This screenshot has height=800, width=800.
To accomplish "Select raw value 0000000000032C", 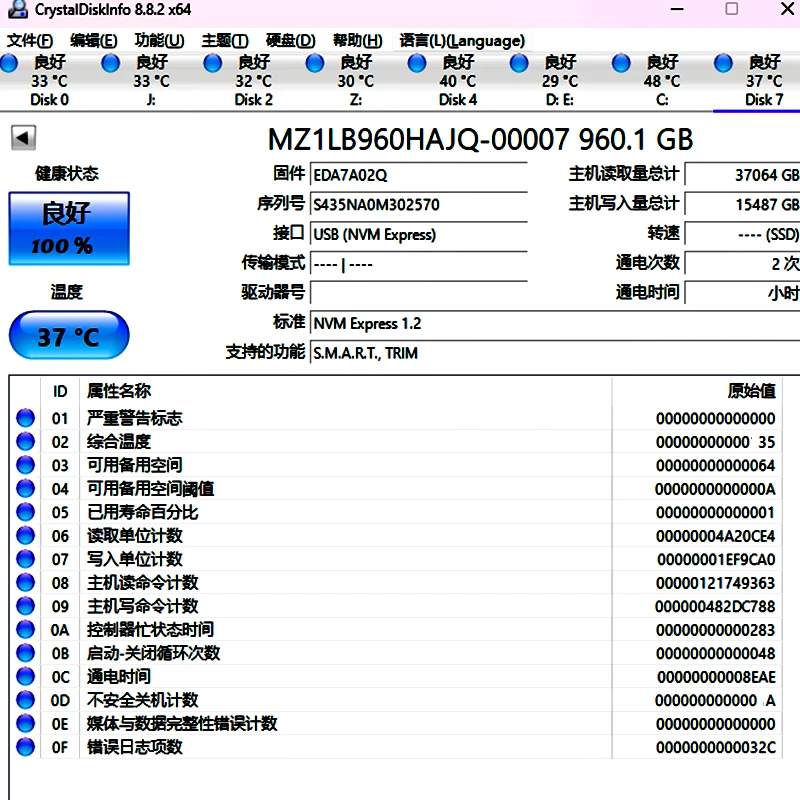I will click(715, 747).
